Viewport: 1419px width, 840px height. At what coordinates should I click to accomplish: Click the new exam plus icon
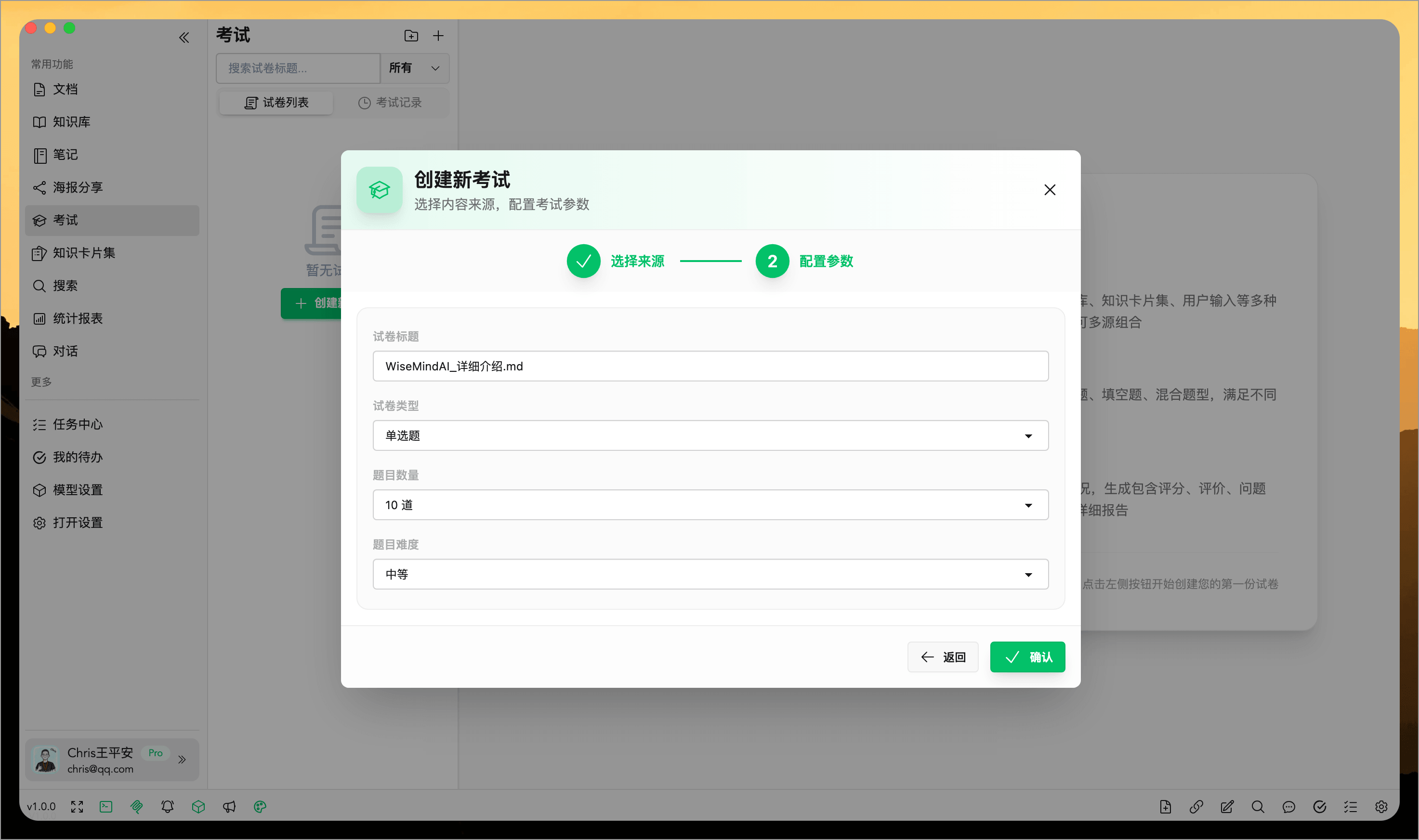tap(438, 35)
